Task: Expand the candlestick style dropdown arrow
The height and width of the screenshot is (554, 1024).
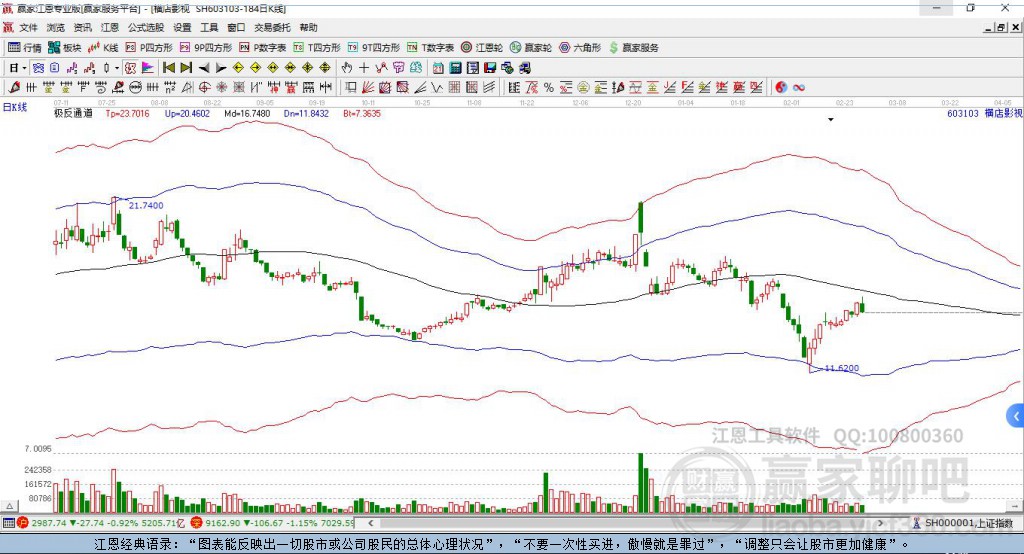Action: (117, 68)
